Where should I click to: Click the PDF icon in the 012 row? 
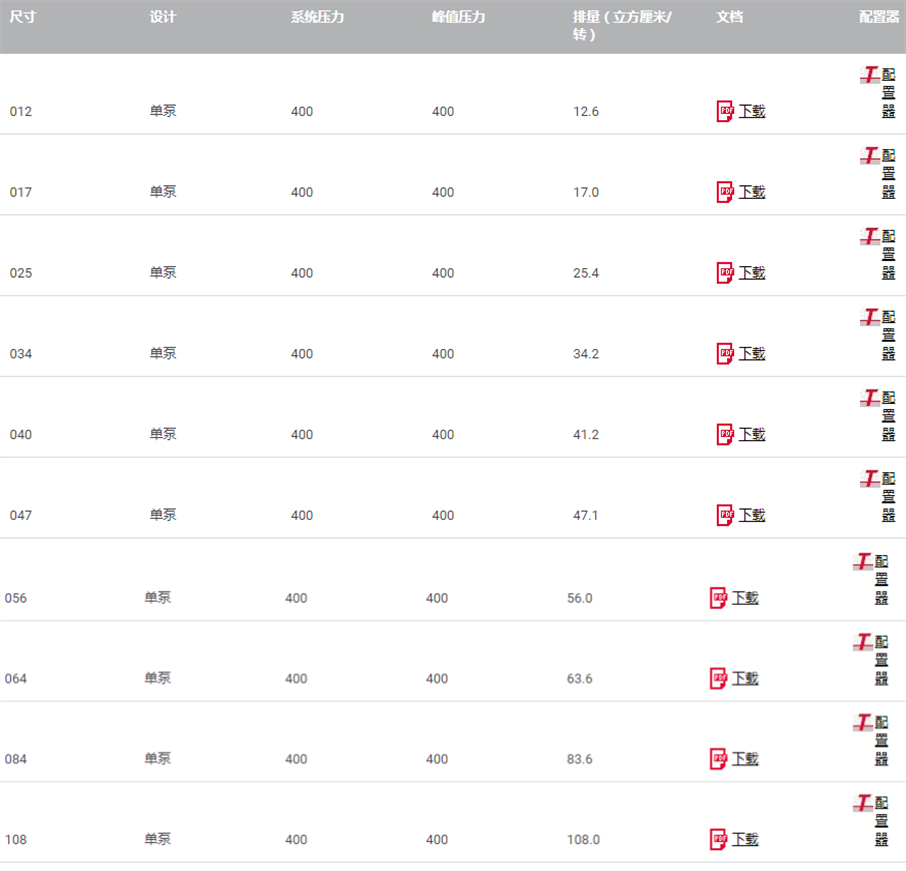click(x=725, y=111)
